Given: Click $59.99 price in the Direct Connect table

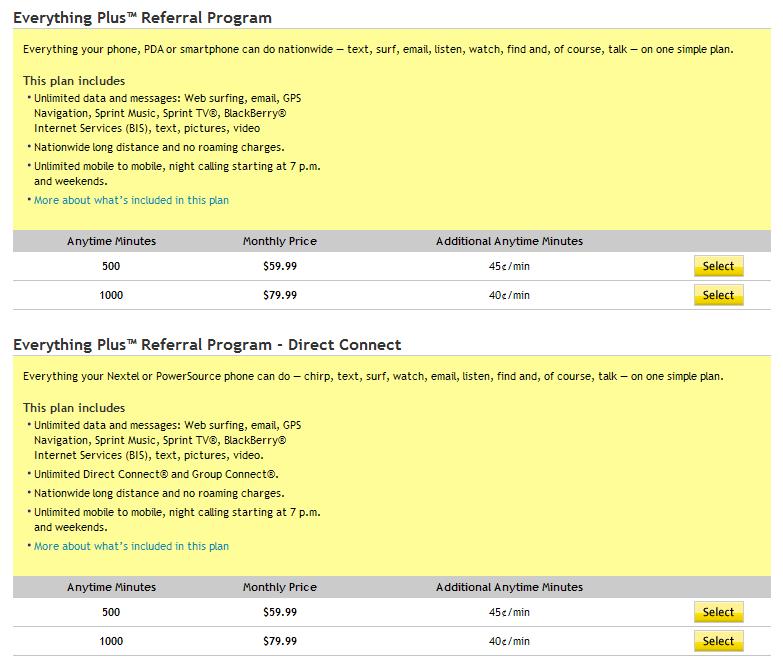Looking at the screenshot, I should [x=280, y=612].
